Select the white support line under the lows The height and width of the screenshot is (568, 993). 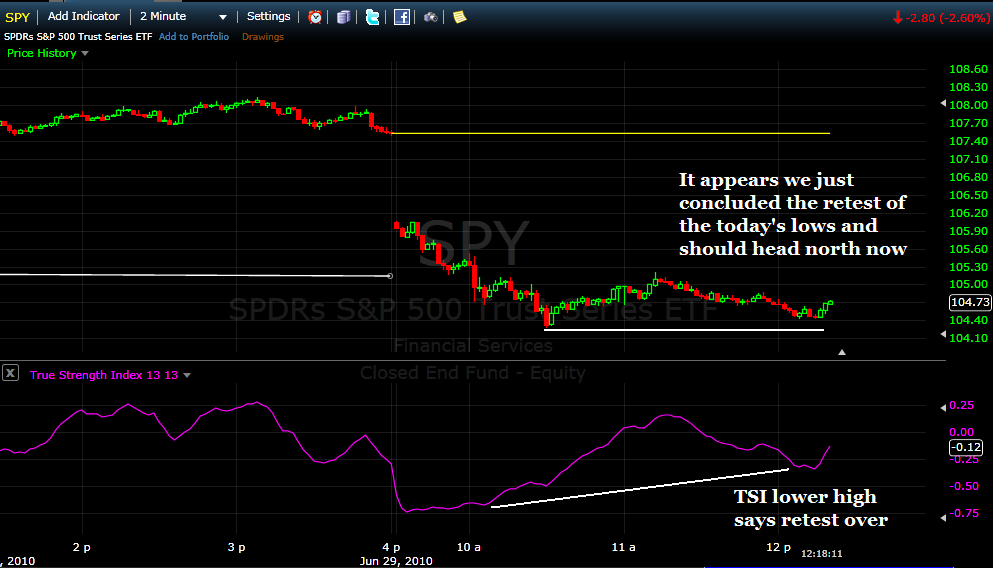pyautogui.click(x=684, y=329)
